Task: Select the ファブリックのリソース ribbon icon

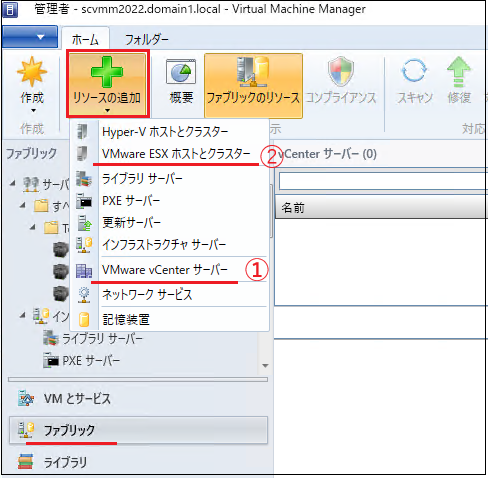Action: point(253,72)
